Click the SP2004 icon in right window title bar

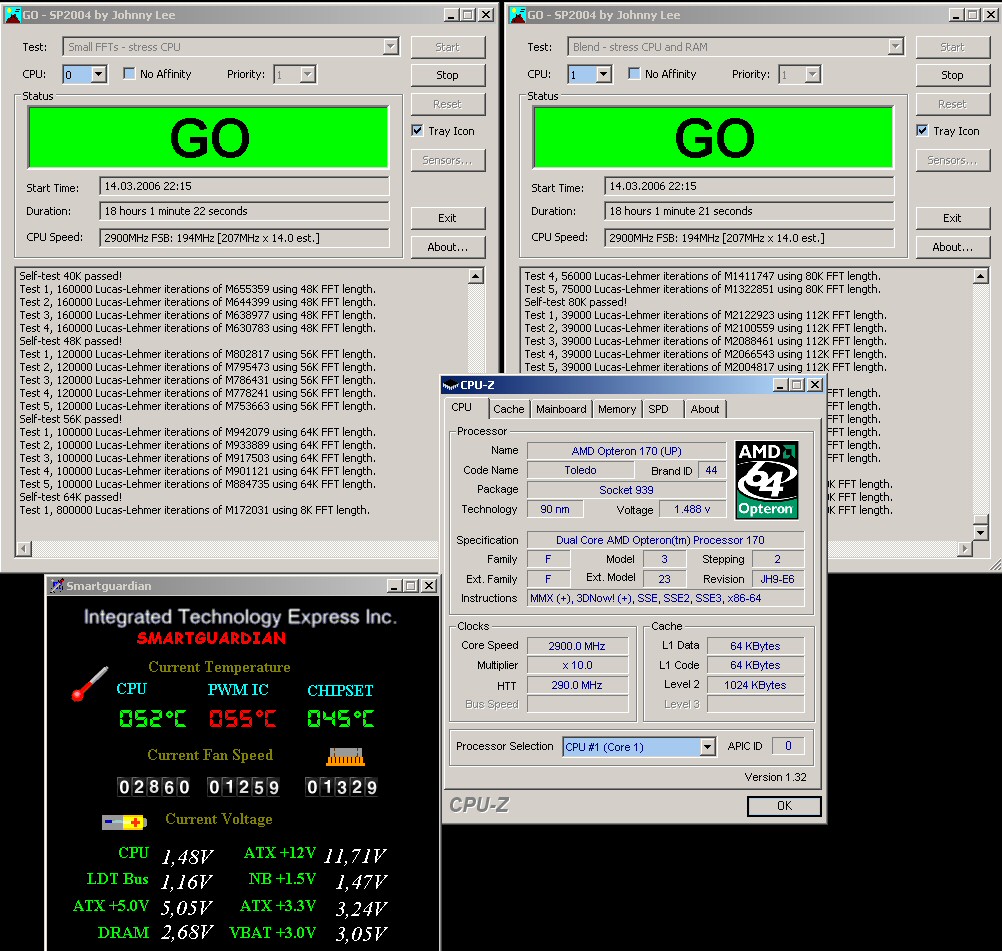tap(517, 14)
